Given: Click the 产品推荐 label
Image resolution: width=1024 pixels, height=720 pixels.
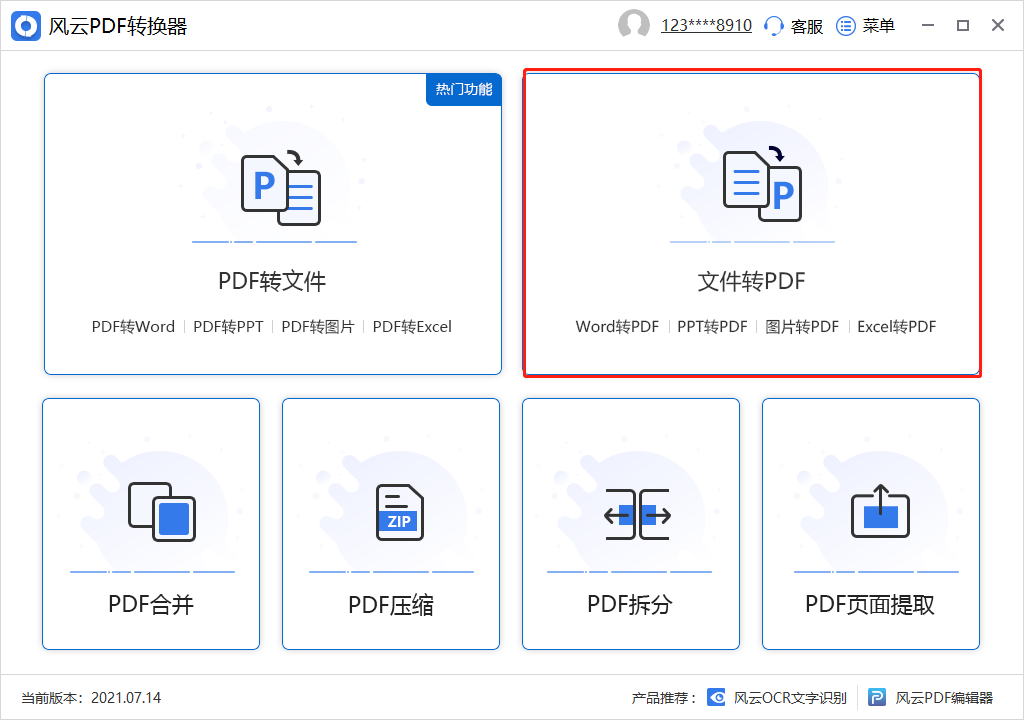Looking at the screenshot, I should (x=663, y=698).
